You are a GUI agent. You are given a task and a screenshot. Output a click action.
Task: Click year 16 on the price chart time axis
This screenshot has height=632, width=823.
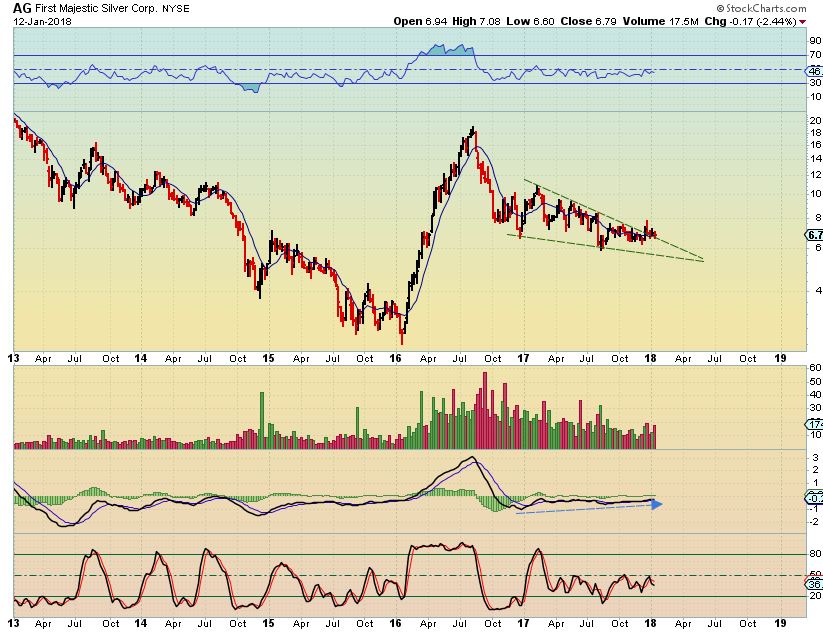(x=395, y=359)
